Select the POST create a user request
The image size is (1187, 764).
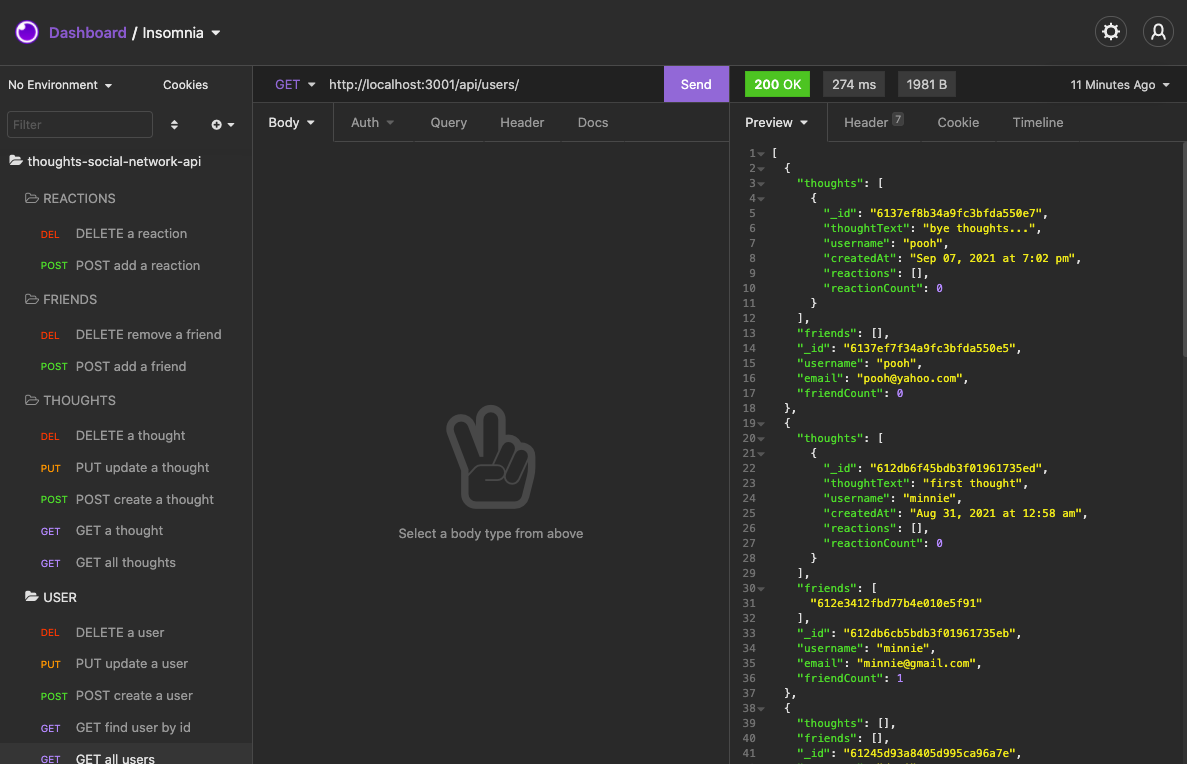coord(126,695)
